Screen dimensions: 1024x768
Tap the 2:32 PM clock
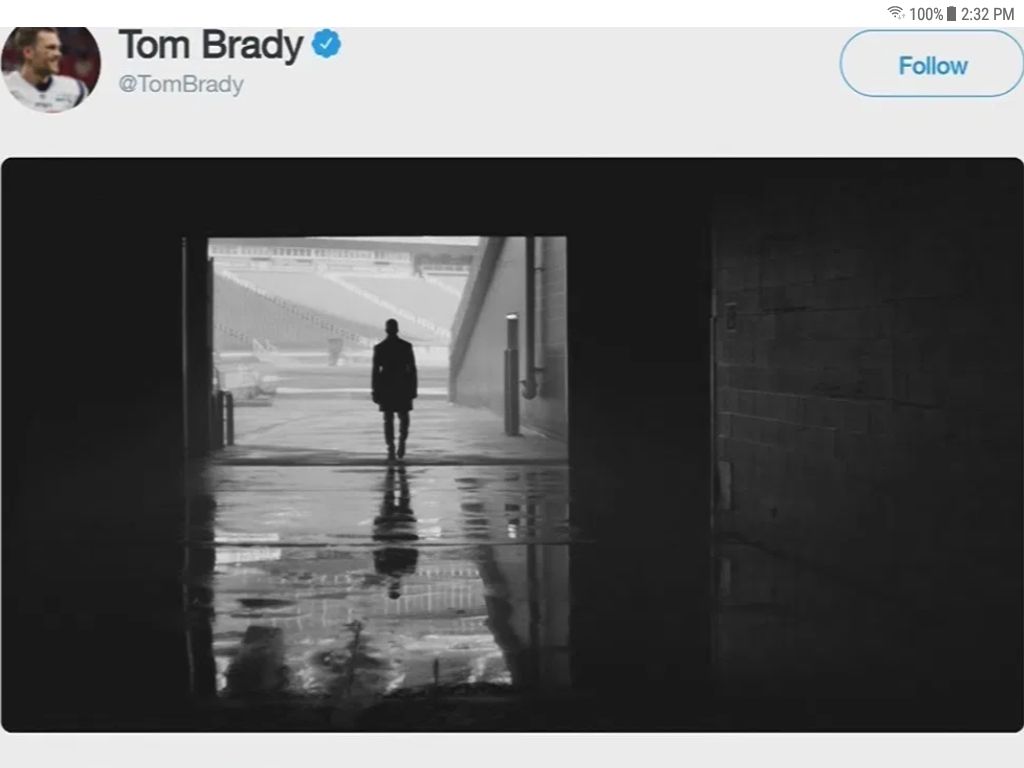[x=987, y=14]
